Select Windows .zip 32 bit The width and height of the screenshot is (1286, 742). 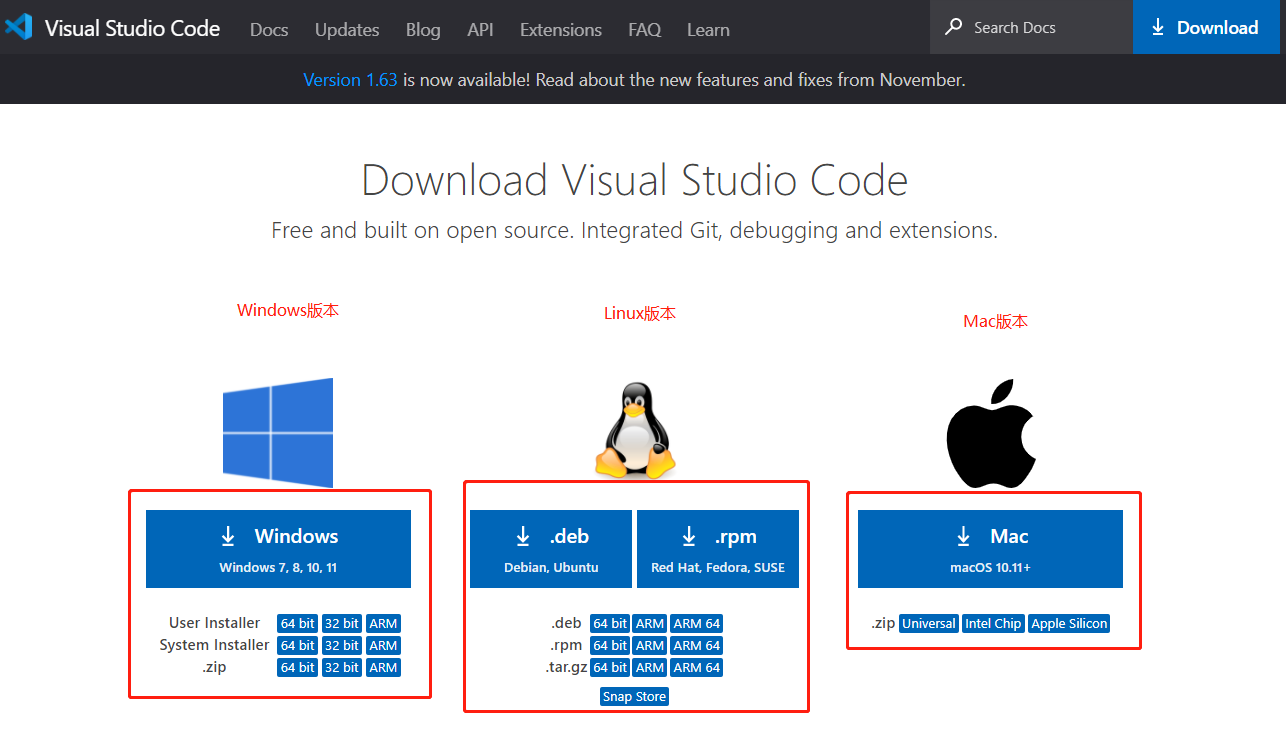pyautogui.click(x=342, y=668)
